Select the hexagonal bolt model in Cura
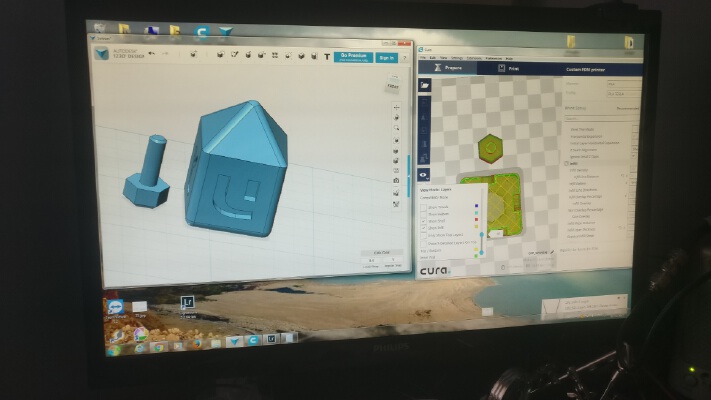Image resolution: width=711 pixels, height=400 pixels. point(490,148)
